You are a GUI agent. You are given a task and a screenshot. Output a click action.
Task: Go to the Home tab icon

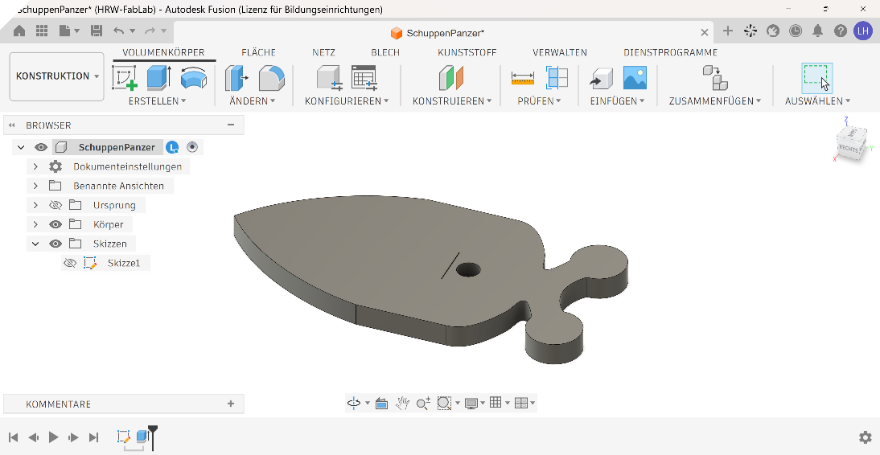pos(20,31)
